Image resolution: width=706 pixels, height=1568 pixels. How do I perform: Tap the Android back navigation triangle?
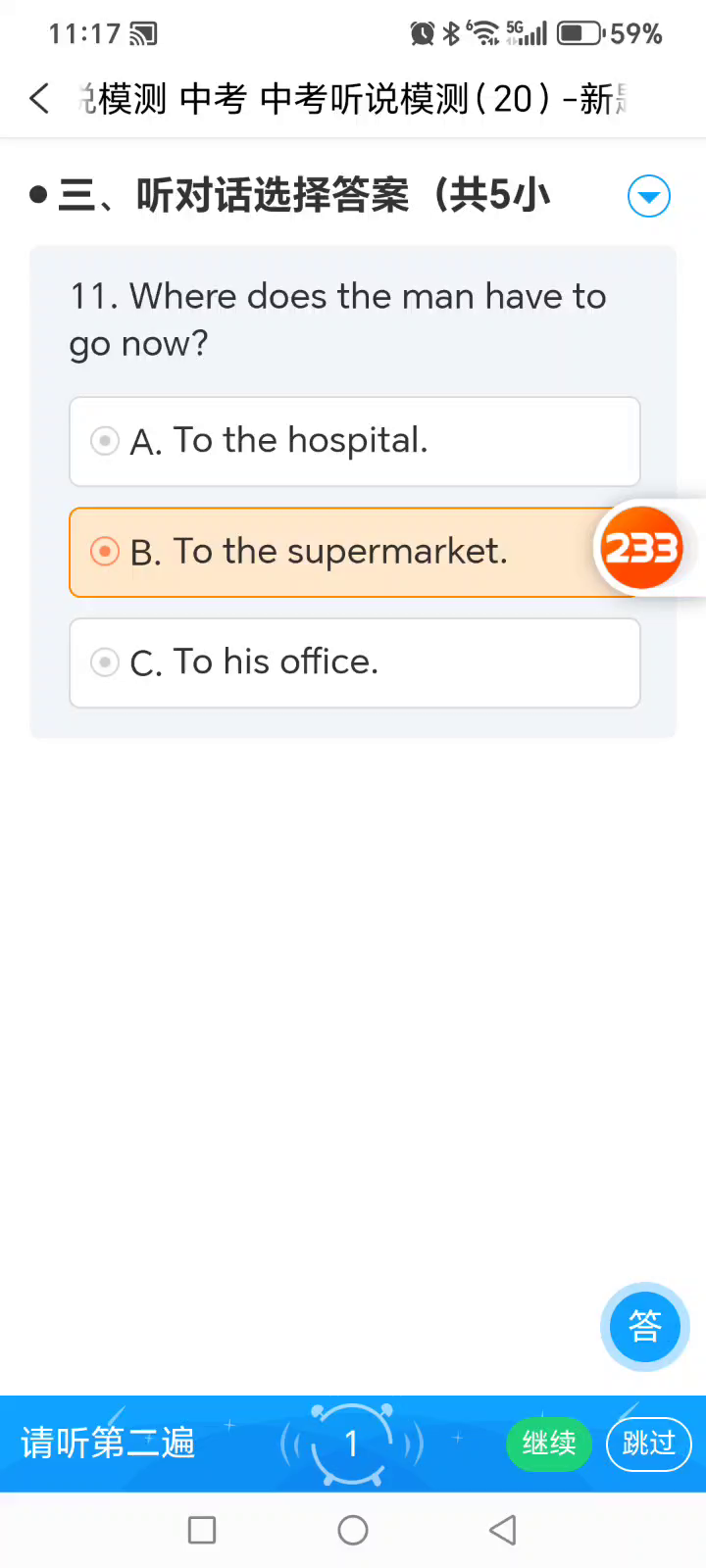coord(503,1530)
